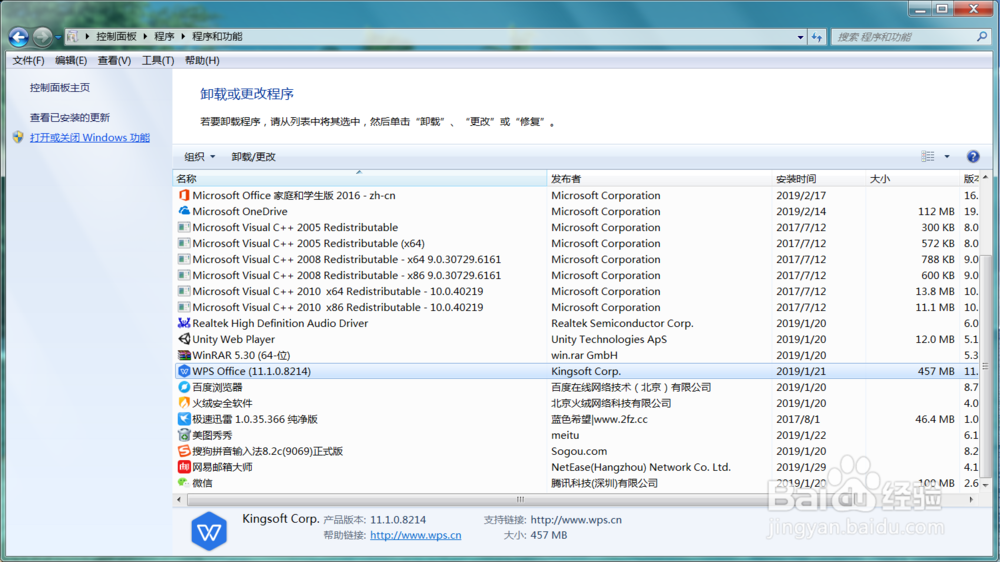Click the refresh button beside address bar
This screenshot has width=1000, height=562.
click(x=817, y=37)
